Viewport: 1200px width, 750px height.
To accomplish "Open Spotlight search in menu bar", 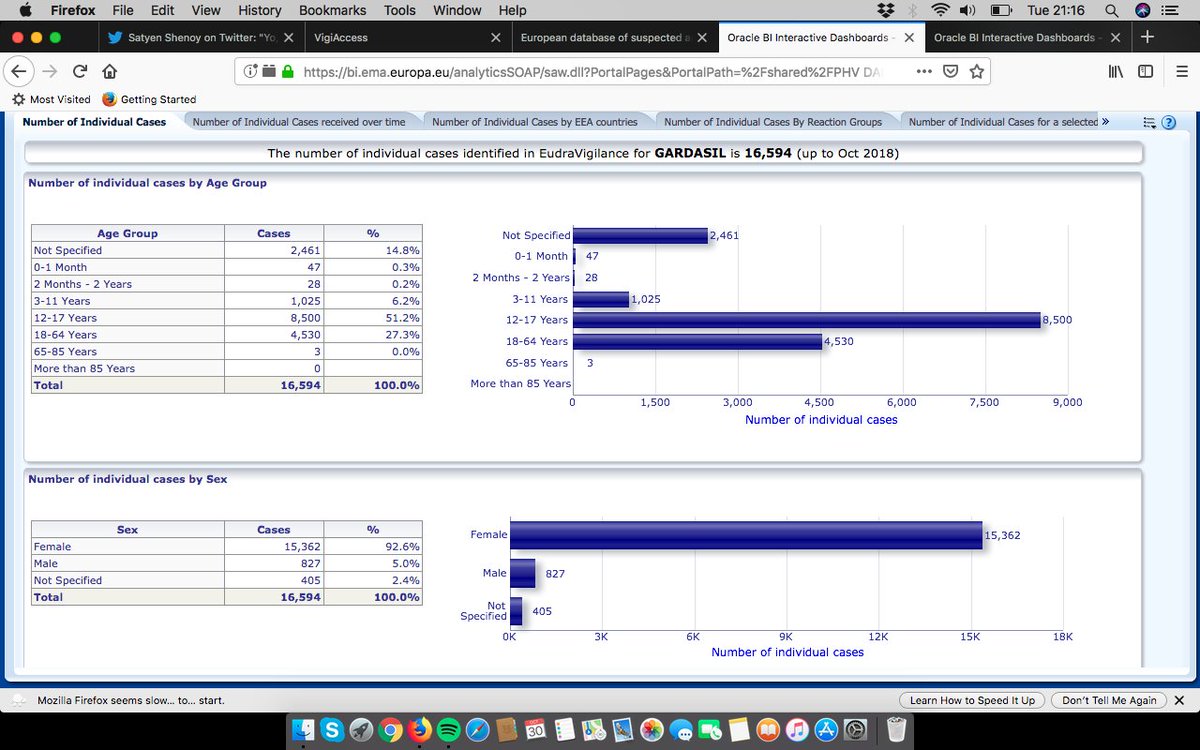I will [1112, 10].
